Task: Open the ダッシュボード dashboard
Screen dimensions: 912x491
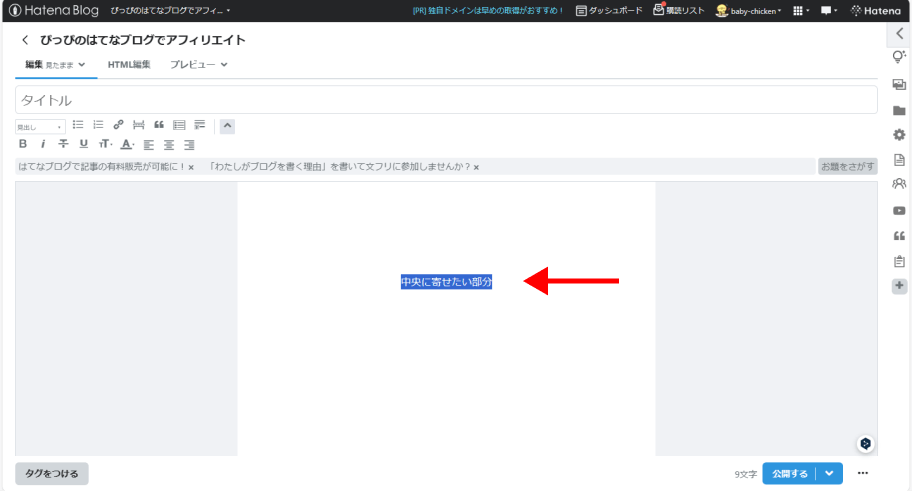Action: [609, 11]
